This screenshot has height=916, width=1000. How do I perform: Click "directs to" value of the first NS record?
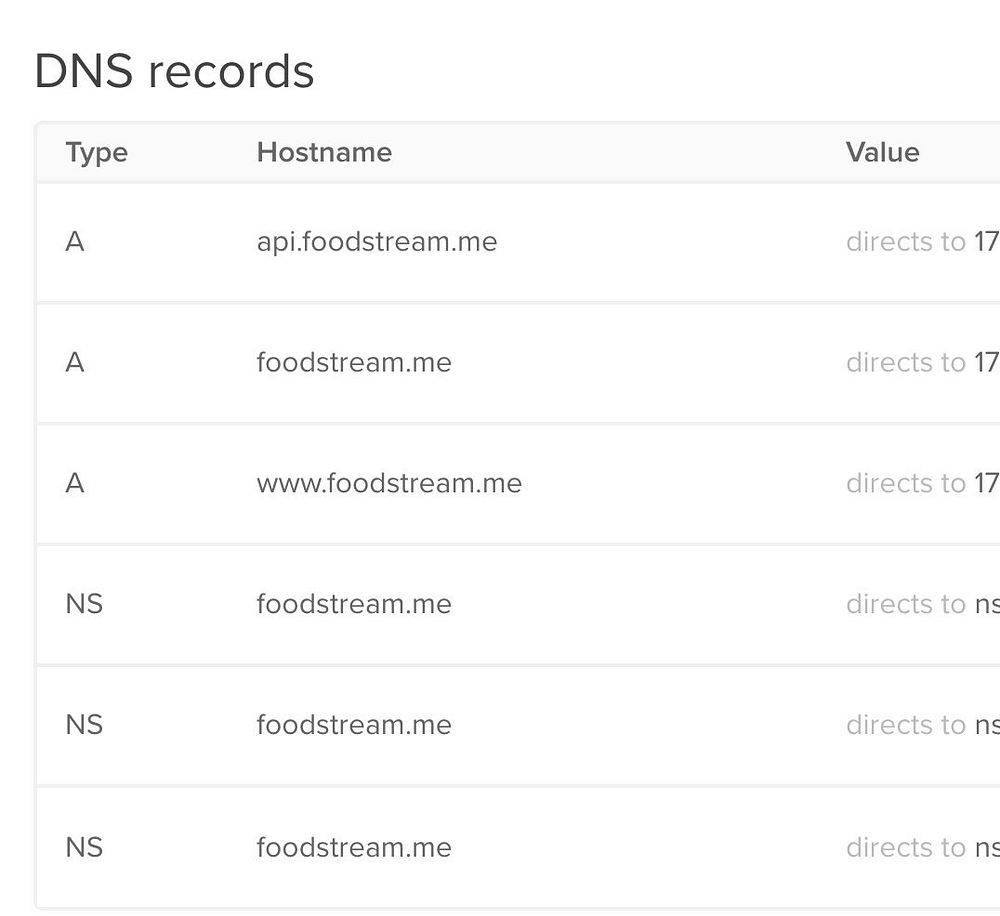click(x=920, y=604)
